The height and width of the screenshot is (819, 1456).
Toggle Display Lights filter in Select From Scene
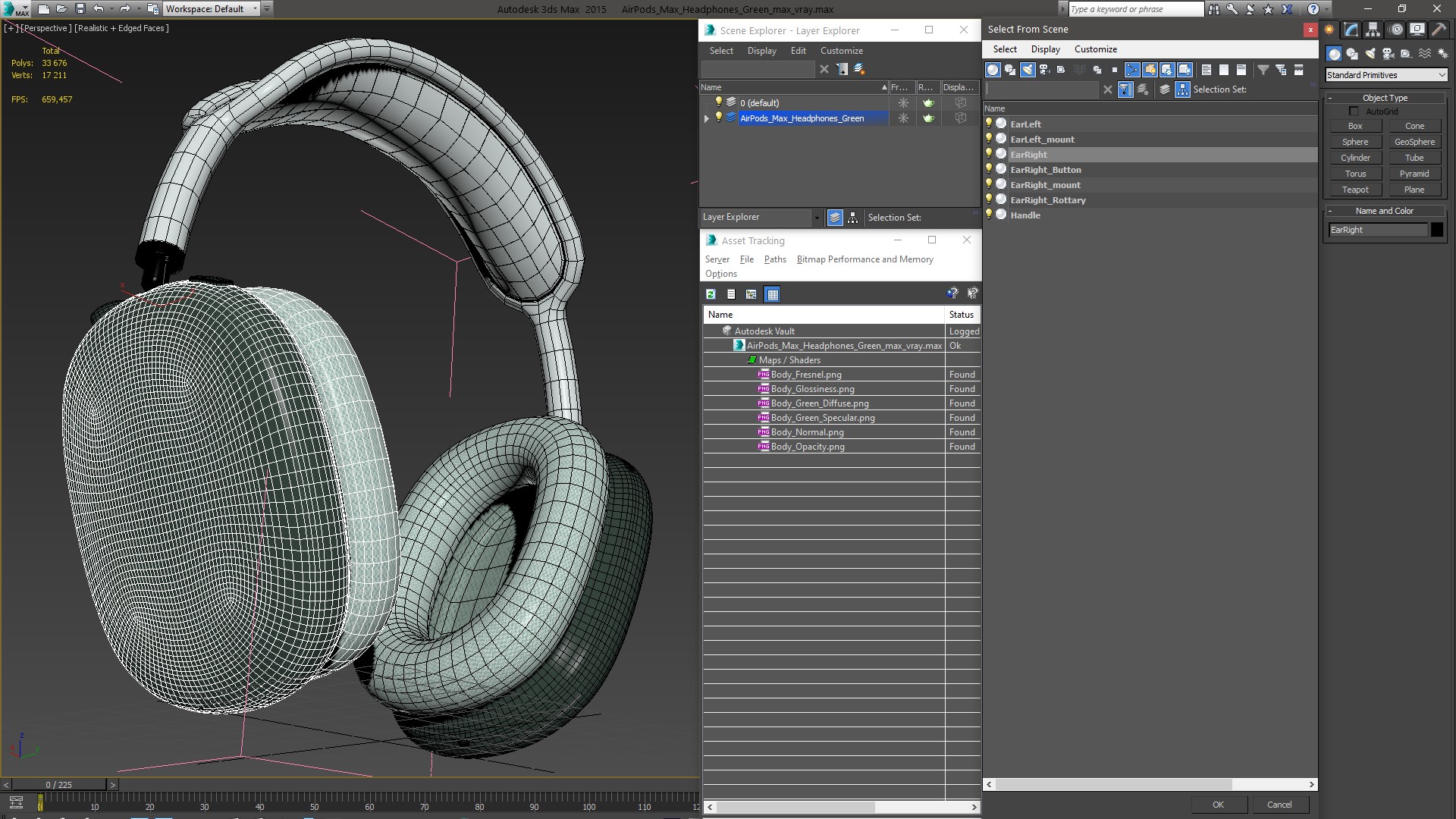1028,70
